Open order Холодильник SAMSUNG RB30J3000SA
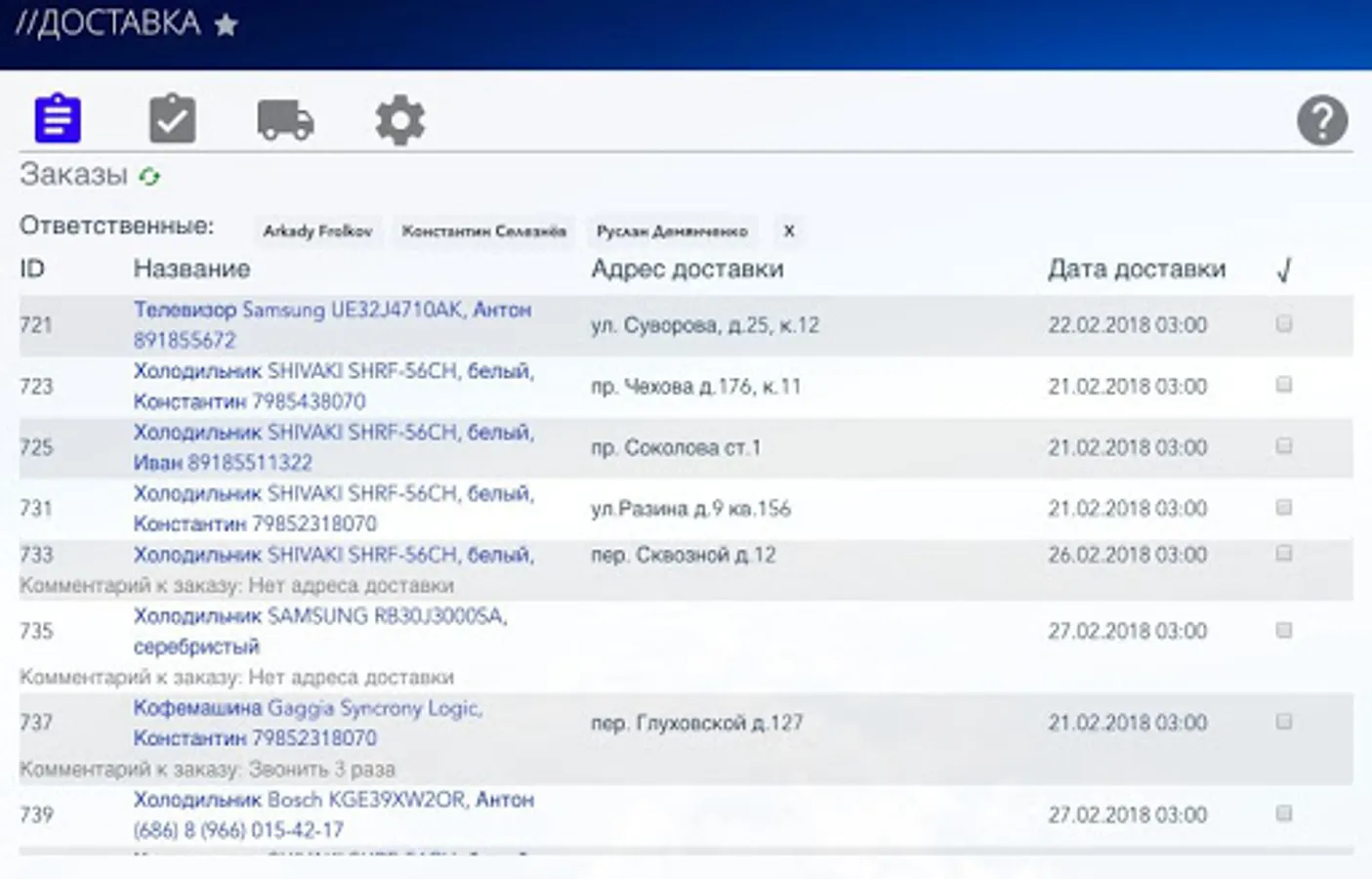 (x=320, y=631)
